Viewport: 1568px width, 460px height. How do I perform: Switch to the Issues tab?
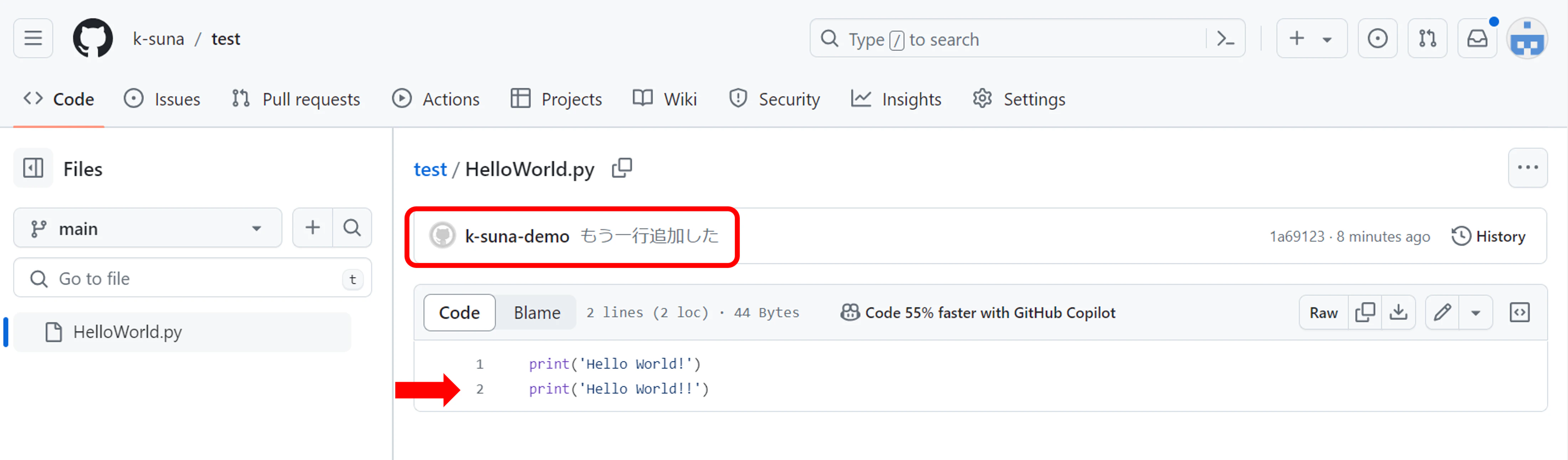click(x=162, y=99)
